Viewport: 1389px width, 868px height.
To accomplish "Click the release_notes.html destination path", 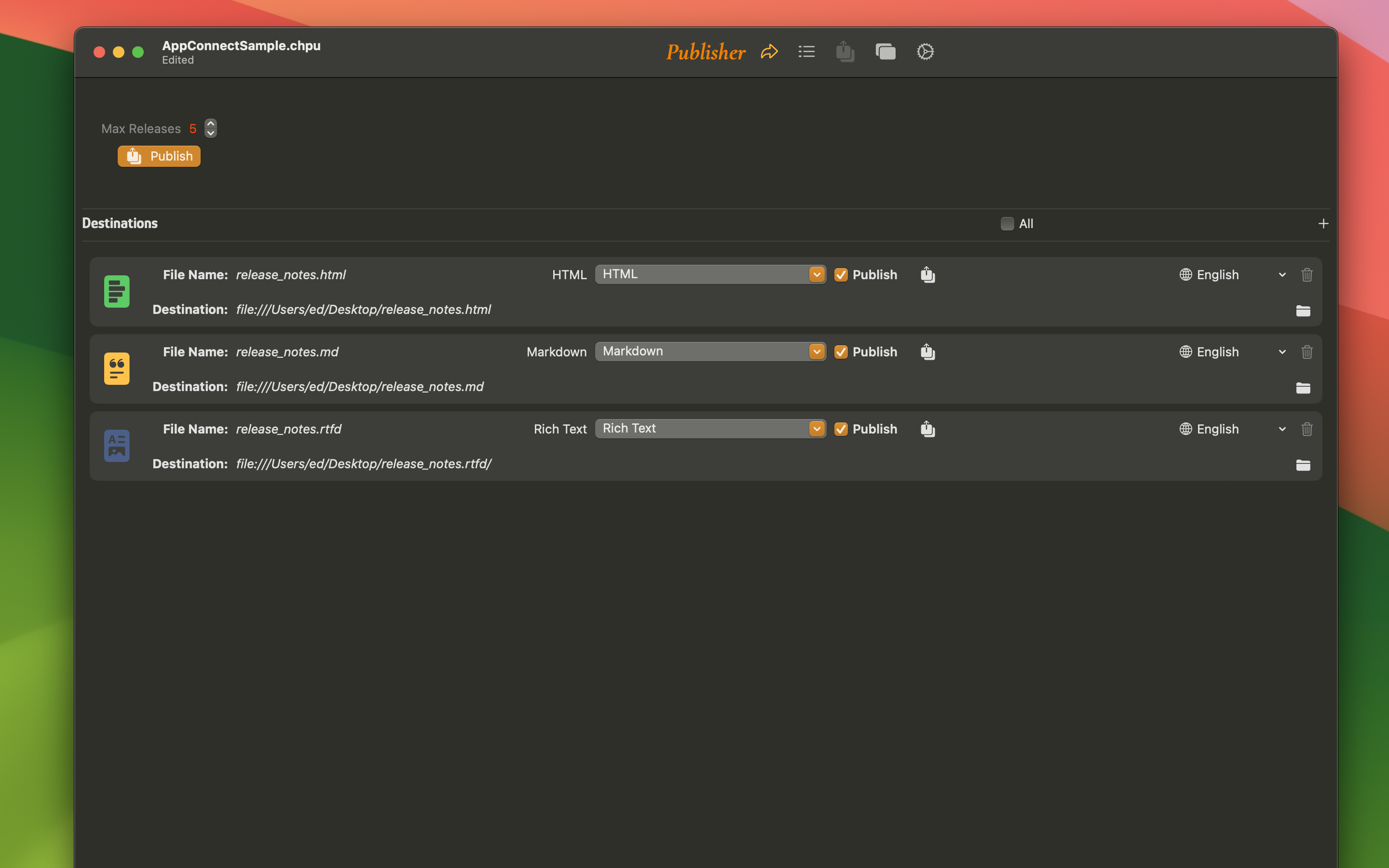I will 363,310.
